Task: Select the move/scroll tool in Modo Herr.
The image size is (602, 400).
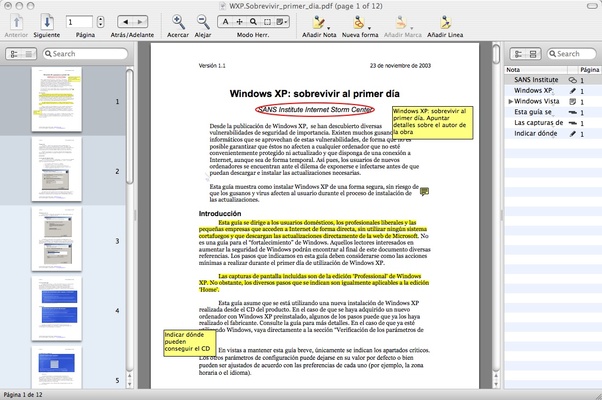Action: (x=239, y=22)
